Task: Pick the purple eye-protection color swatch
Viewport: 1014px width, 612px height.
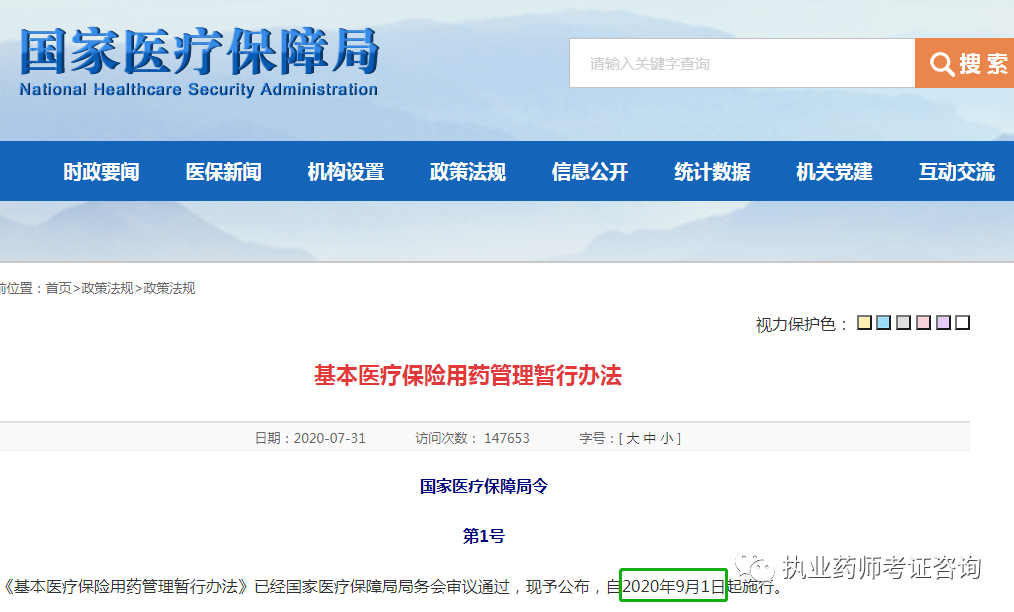Action: (x=943, y=323)
